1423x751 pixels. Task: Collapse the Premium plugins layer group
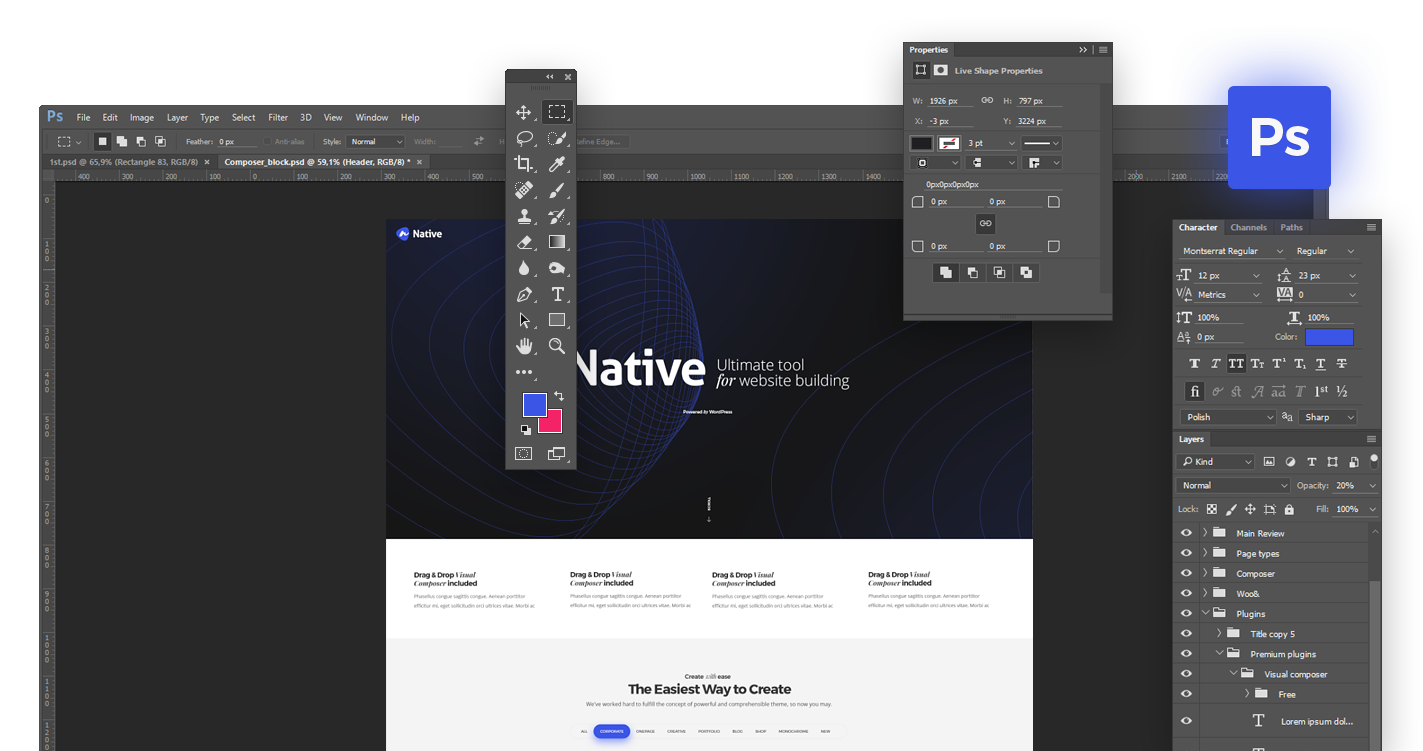(1220, 653)
